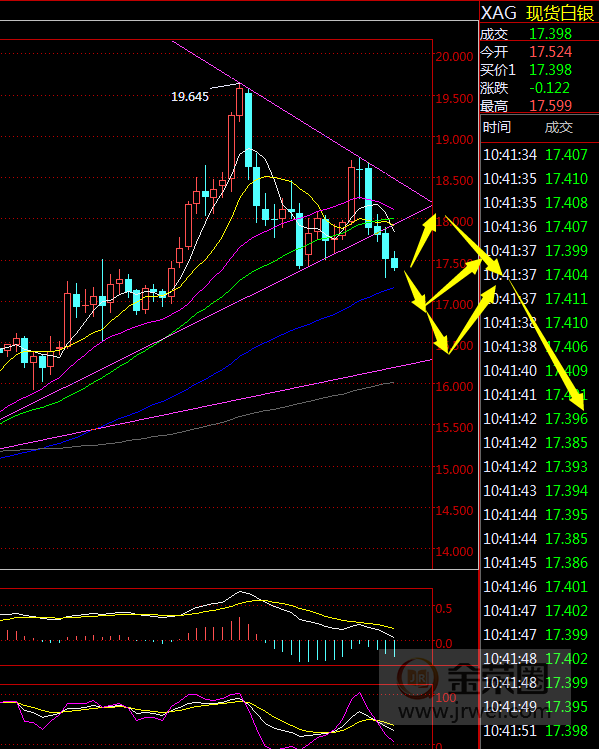Select the 10:41:45 tick time
This screenshot has width=599, height=749.
coord(510,563)
